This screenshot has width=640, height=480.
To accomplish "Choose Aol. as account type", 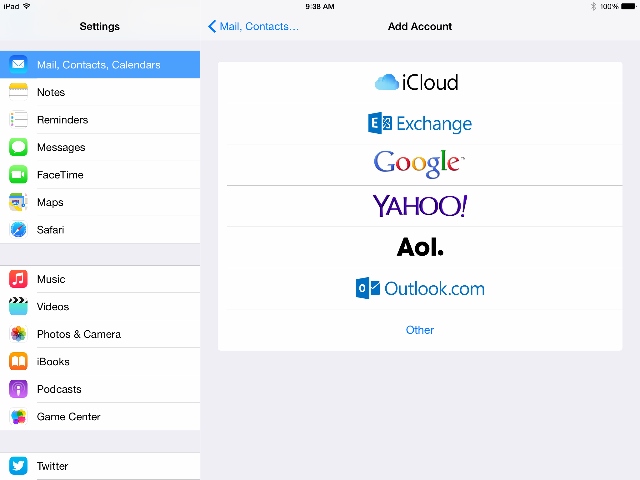I will 420,247.
